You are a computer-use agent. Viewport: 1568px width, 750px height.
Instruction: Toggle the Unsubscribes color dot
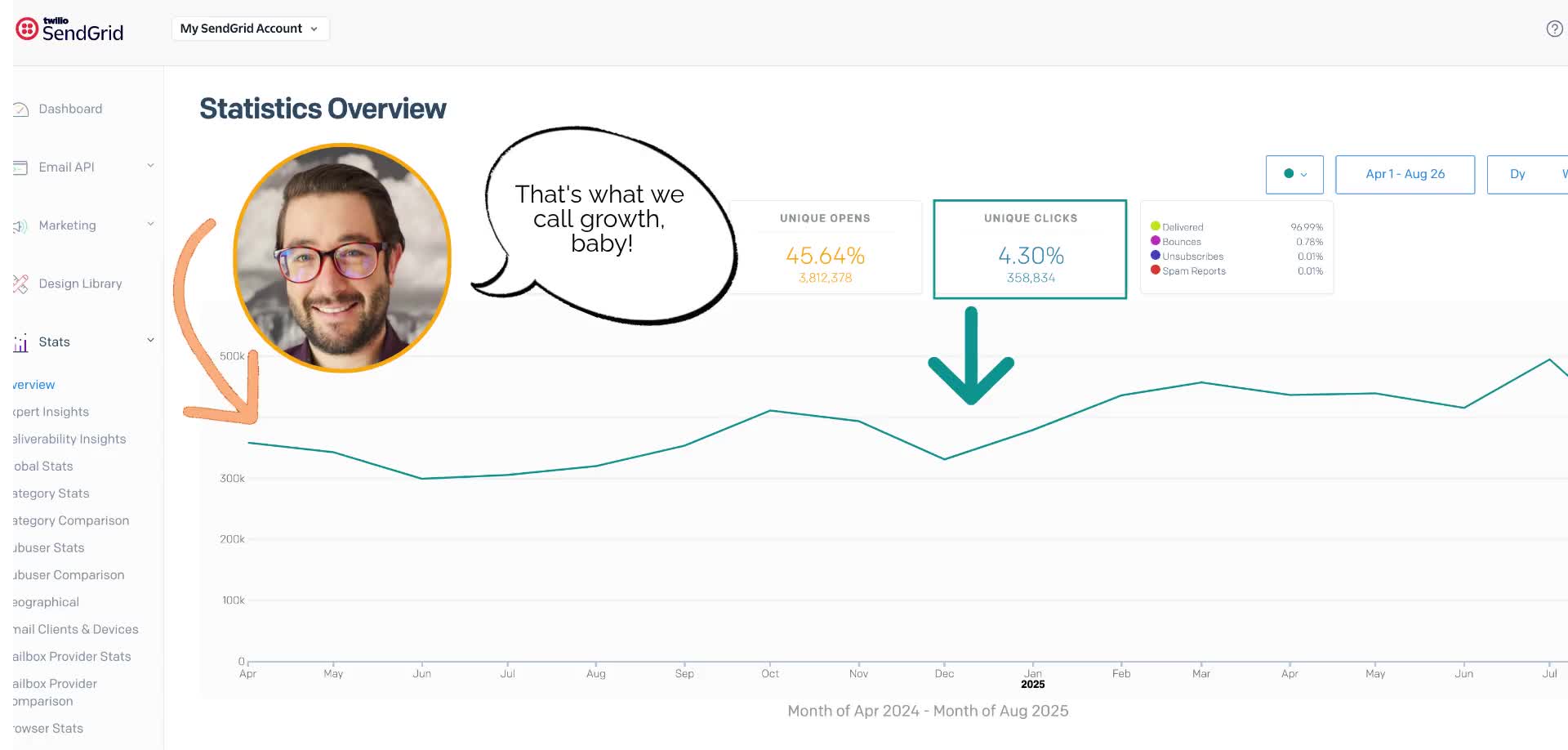[1156, 256]
